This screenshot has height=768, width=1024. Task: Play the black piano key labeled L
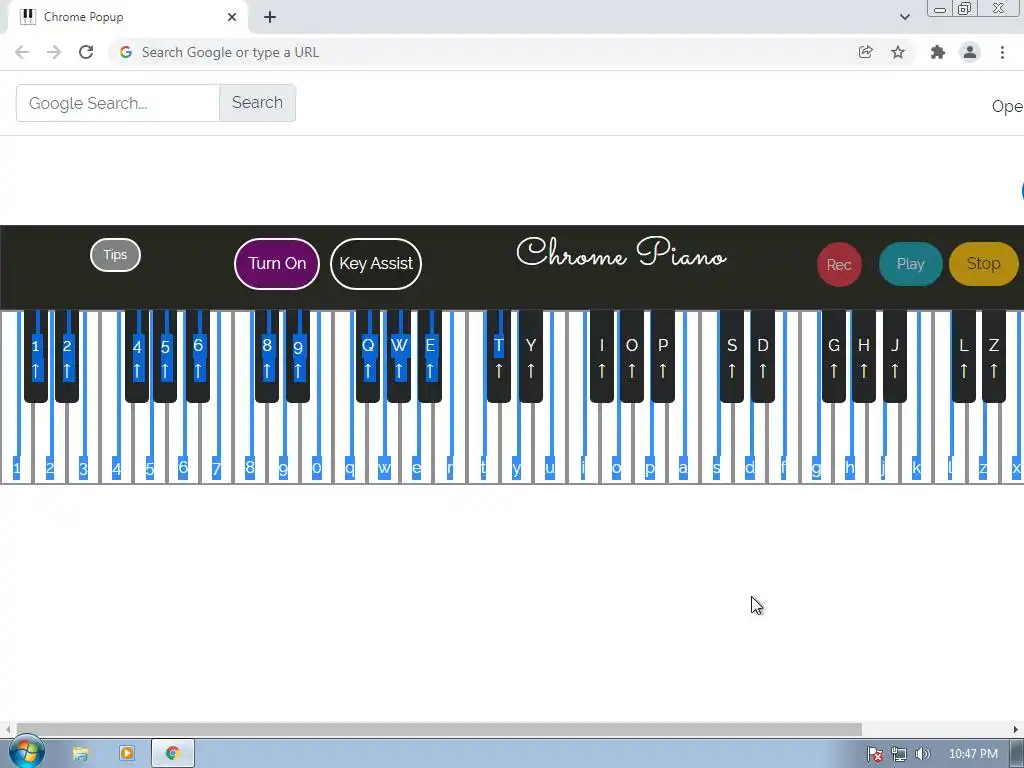964,356
